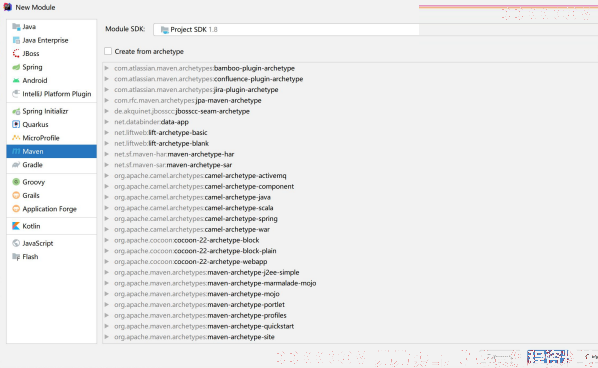Expand lift-archetype-basic entry
Viewport: 598px width, 368px height.
point(107,133)
